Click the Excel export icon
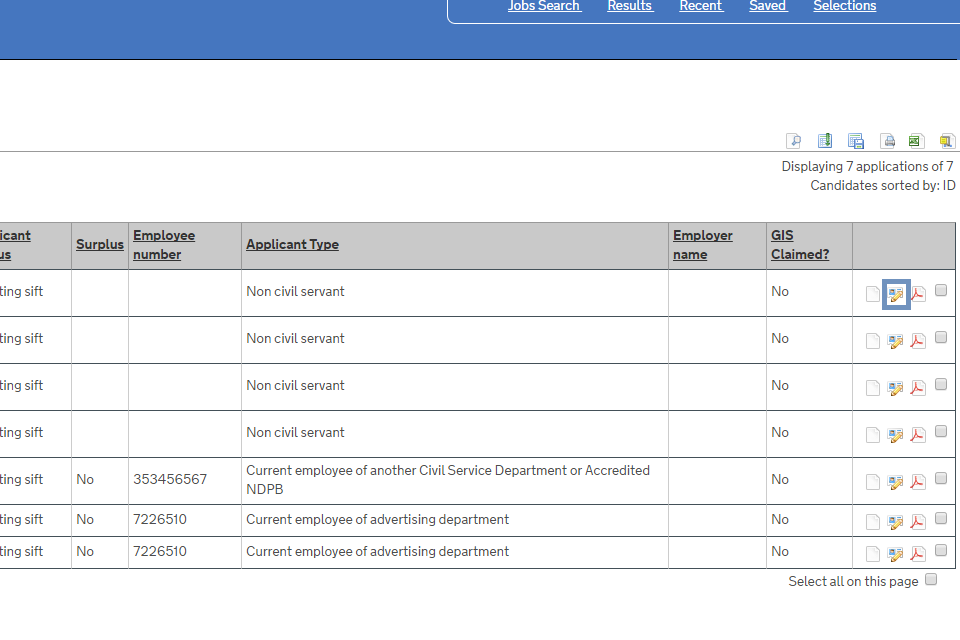Screen dimensions: 960x640 point(915,141)
